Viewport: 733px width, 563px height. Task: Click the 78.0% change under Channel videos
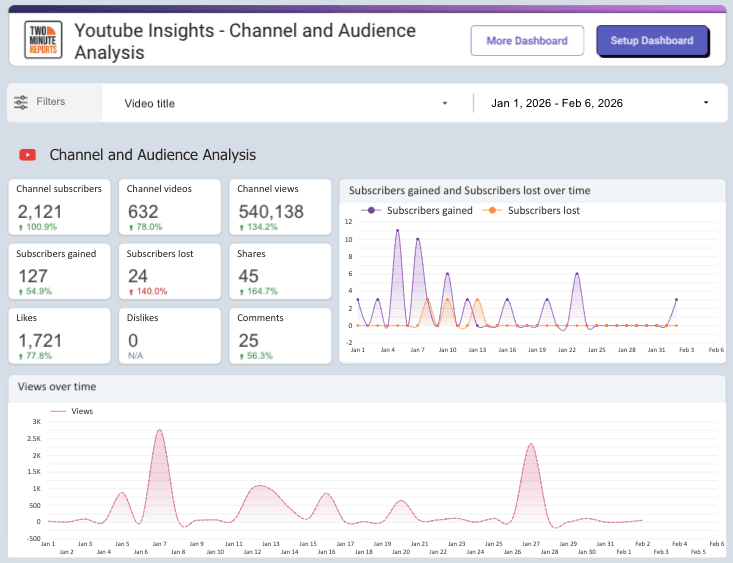[145, 227]
